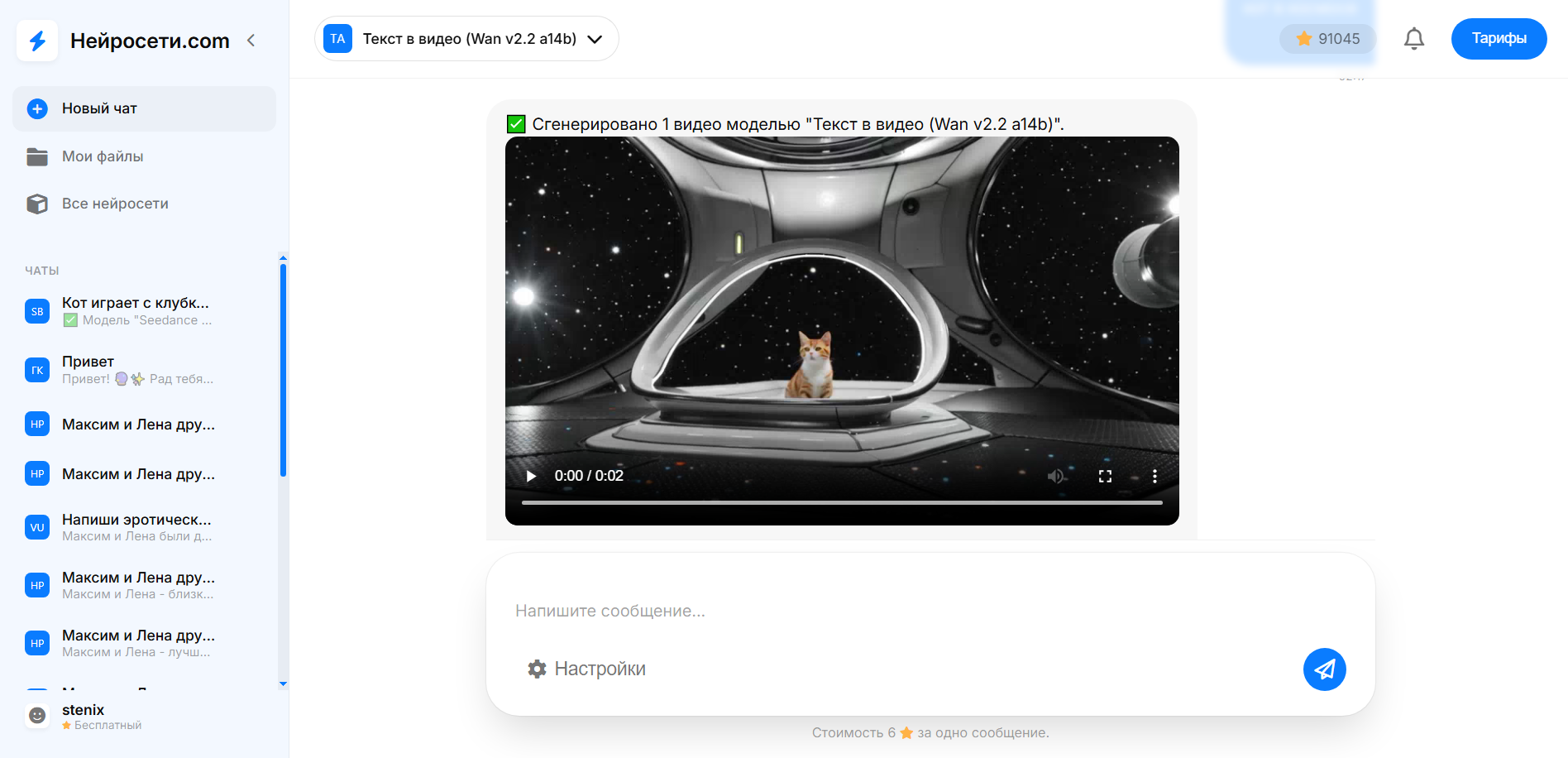Screen dimensions: 1568x758
Task: Send the message with paper plane button
Action: coord(1324,669)
